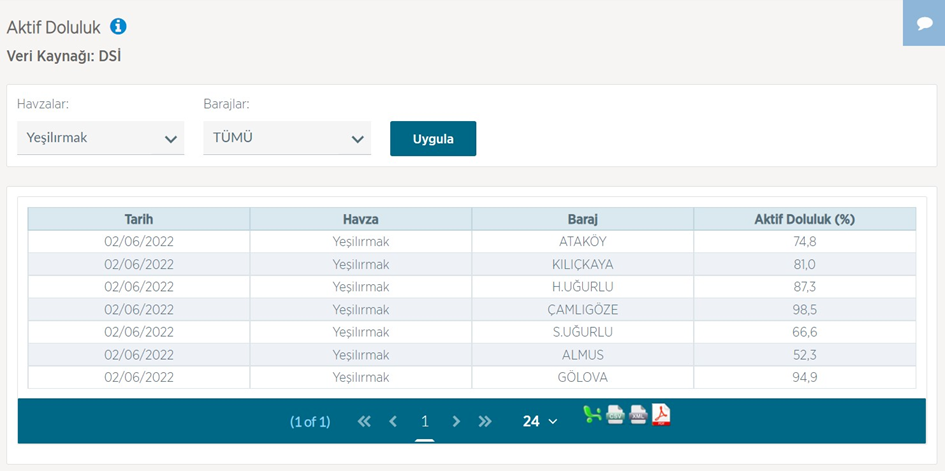Export table as CSV file

point(615,415)
